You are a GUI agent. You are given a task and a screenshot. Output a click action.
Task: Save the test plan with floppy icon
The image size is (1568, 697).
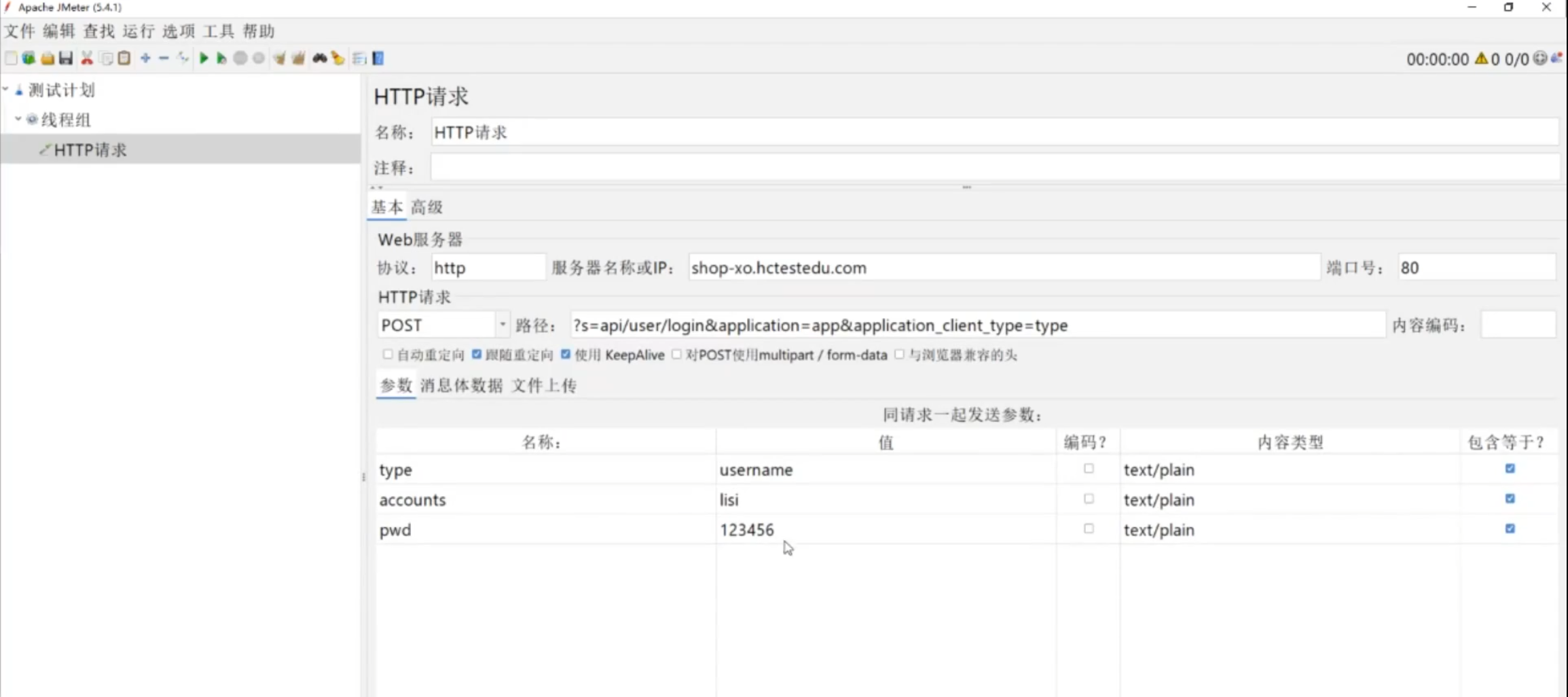(x=66, y=58)
